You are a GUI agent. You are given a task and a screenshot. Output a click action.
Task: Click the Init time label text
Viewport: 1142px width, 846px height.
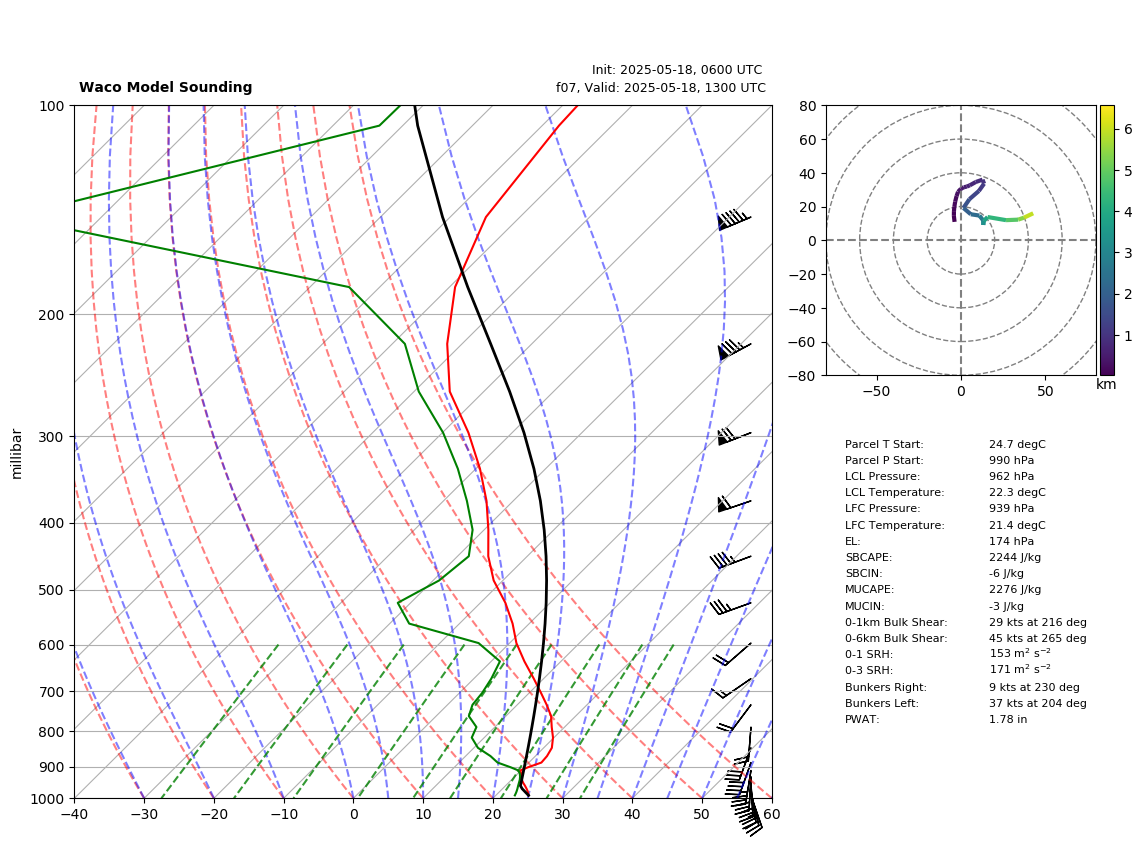click(677, 70)
